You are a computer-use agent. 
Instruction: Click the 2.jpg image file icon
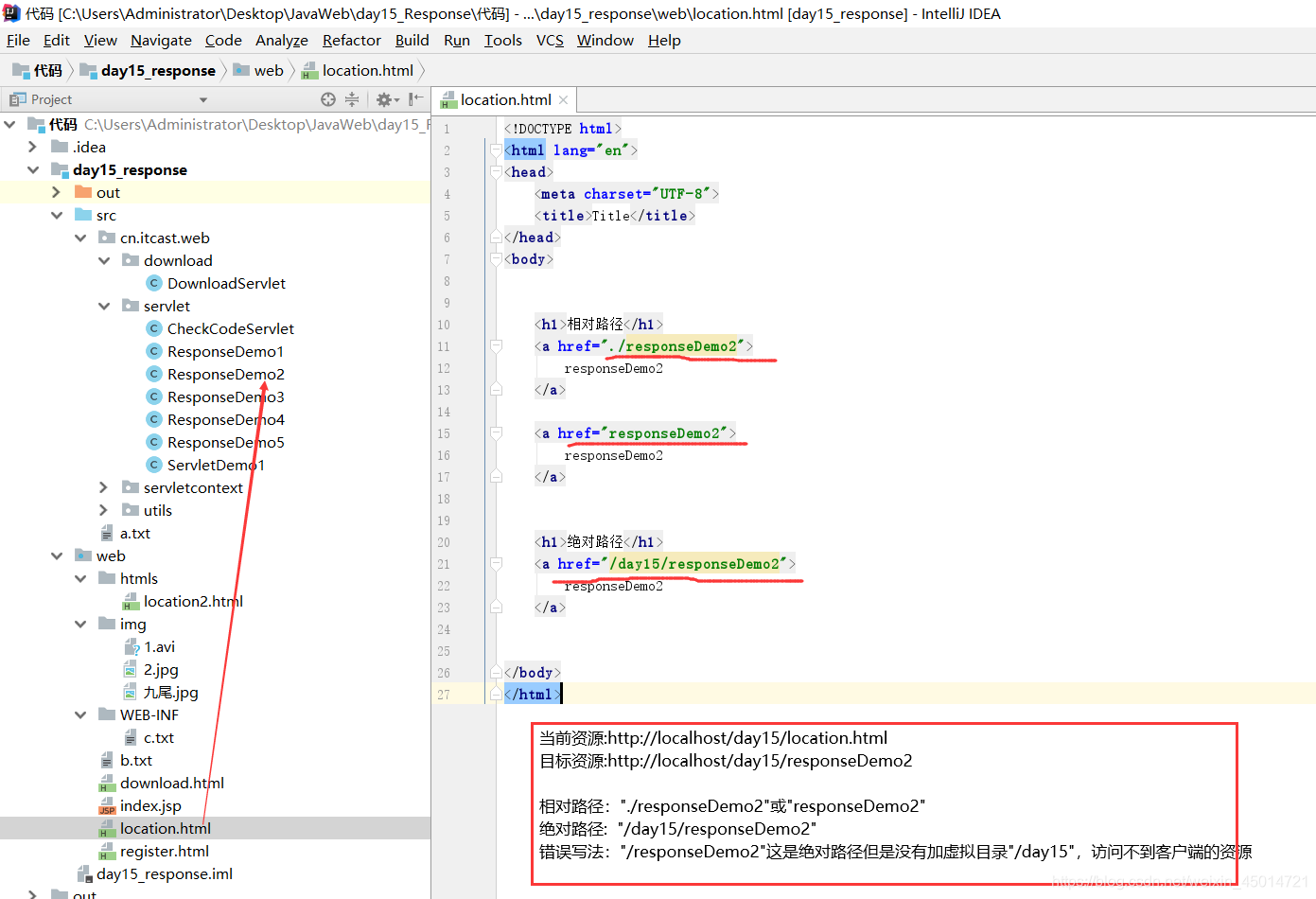tap(131, 670)
